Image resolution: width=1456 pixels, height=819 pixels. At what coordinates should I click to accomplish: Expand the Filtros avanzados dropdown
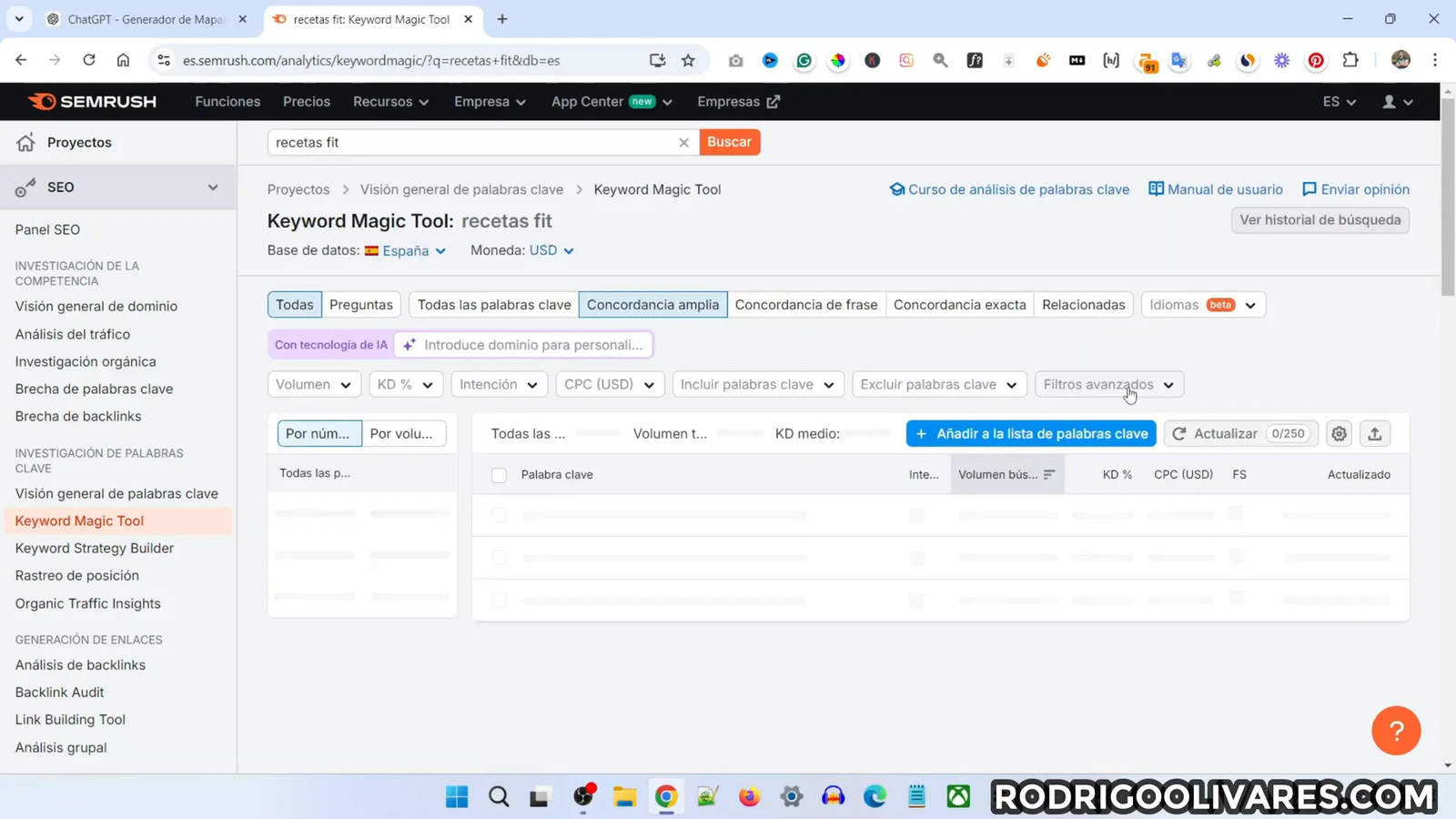(x=1107, y=384)
